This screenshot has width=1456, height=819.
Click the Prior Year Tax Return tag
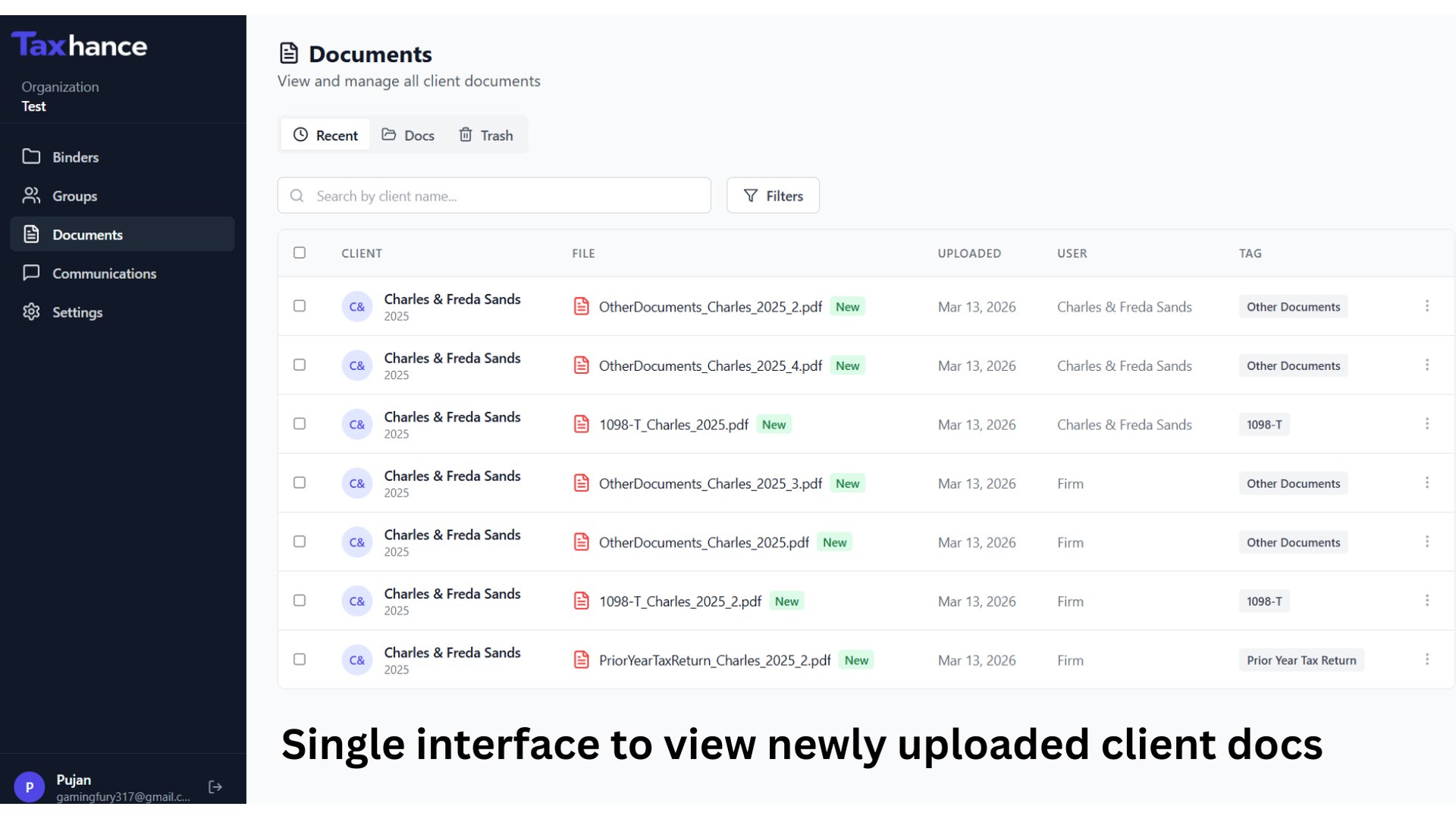tap(1301, 660)
